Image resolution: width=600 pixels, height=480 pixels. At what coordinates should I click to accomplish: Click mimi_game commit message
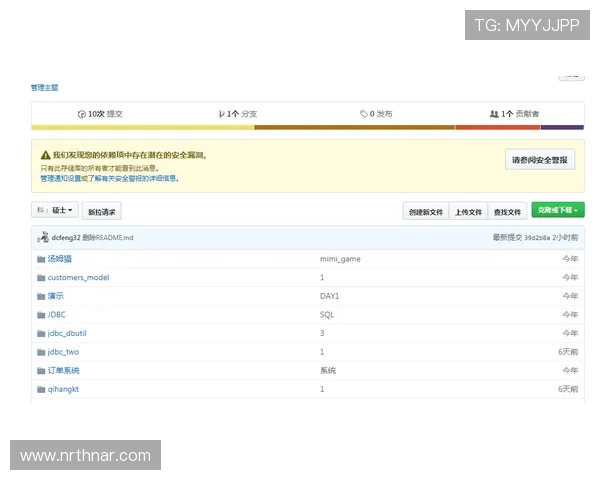pos(340,259)
